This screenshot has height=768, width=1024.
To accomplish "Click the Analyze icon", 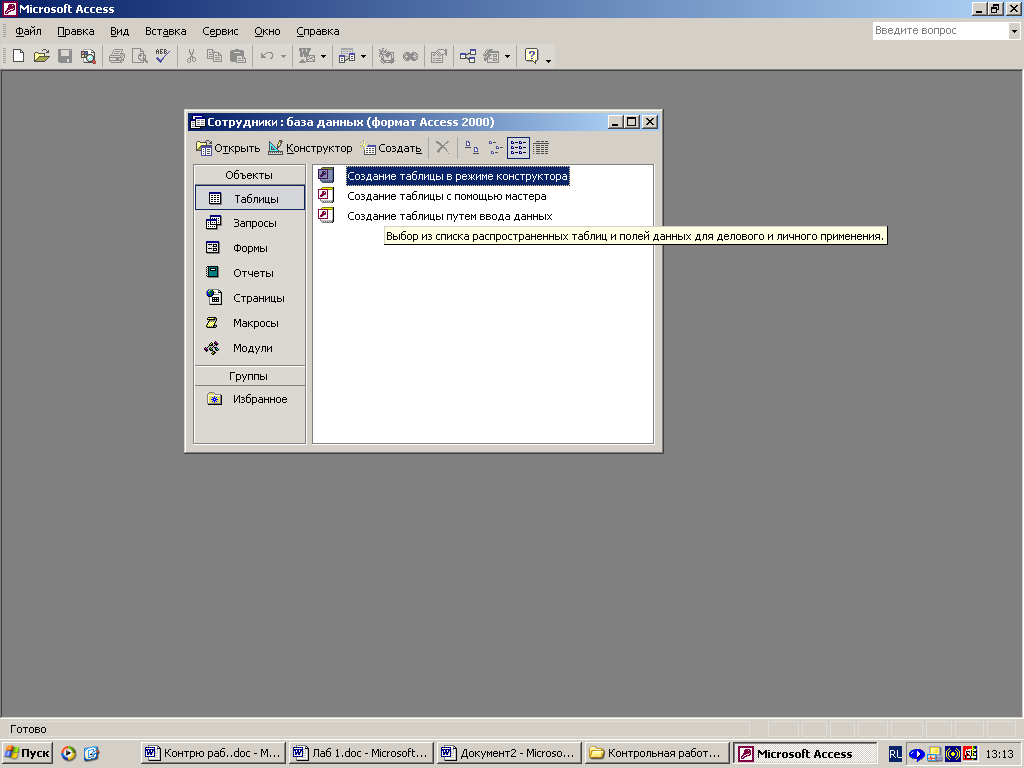I will 347,56.
